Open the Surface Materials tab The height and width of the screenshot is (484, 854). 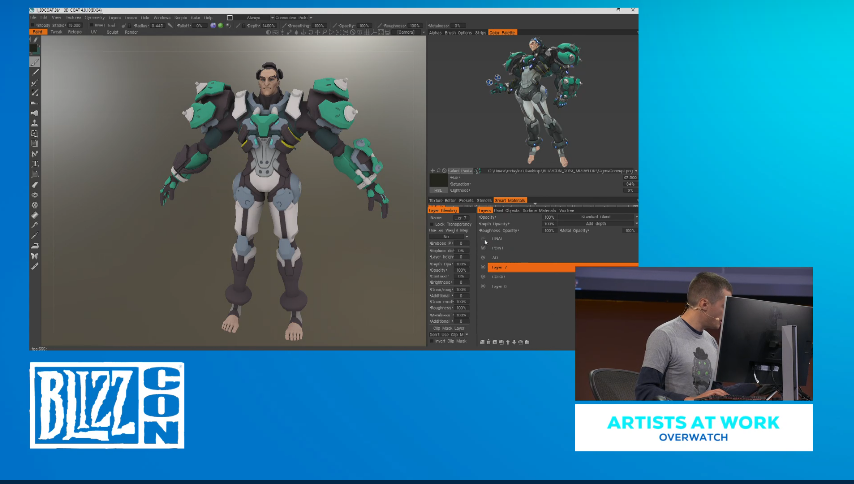[x=539, y=210]
